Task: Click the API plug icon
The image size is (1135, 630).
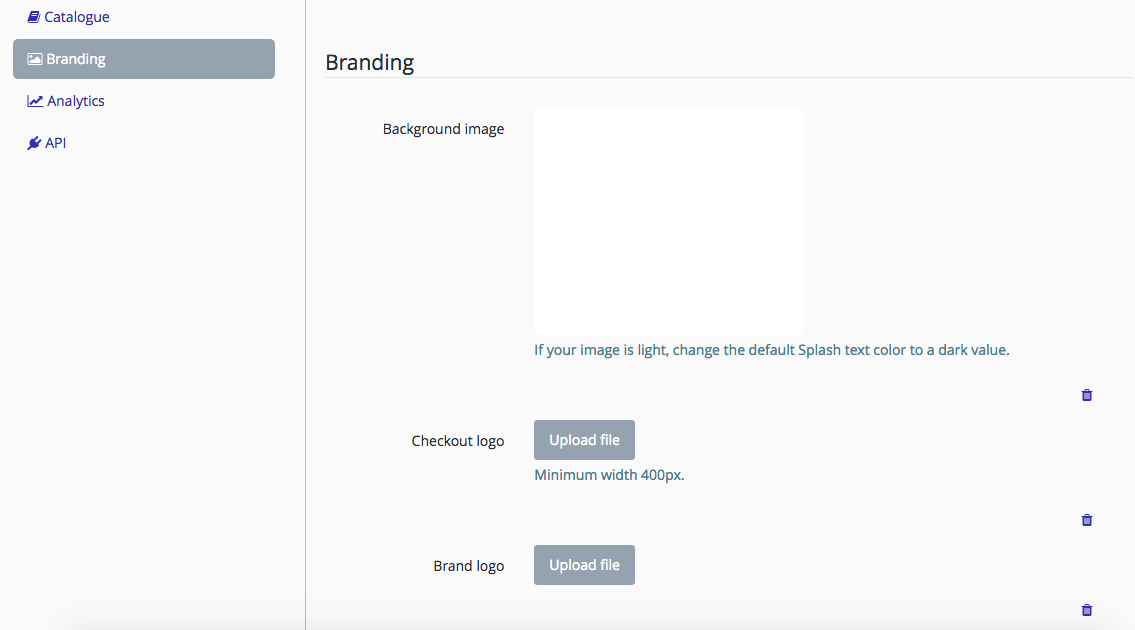Action: tap(34, 143)
